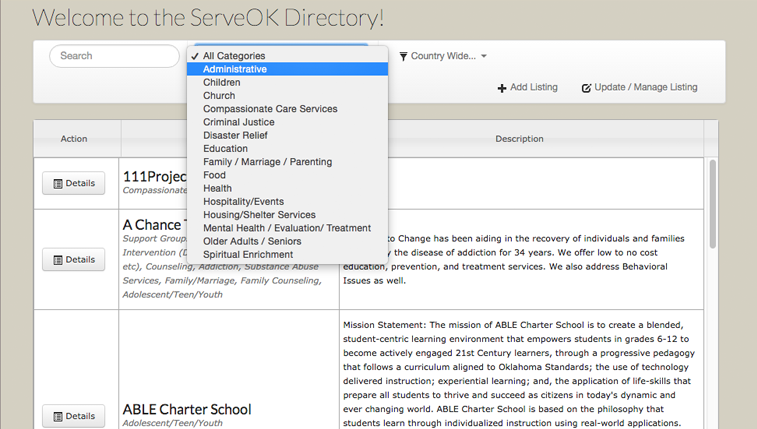Select Spiritual Enrichment category
Viewport: 757px width, 429px height.
coord(287,255)
